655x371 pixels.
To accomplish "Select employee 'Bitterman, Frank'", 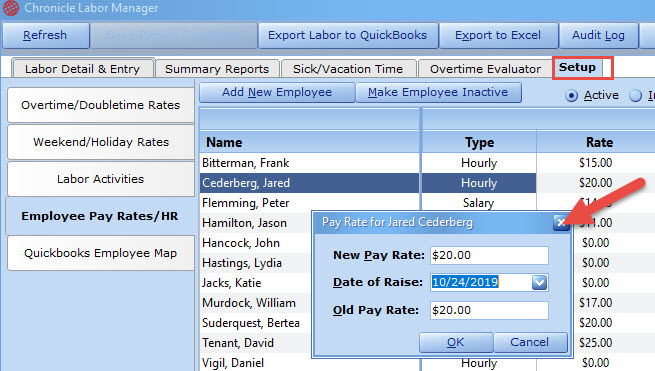I will (x=246, y=163).
